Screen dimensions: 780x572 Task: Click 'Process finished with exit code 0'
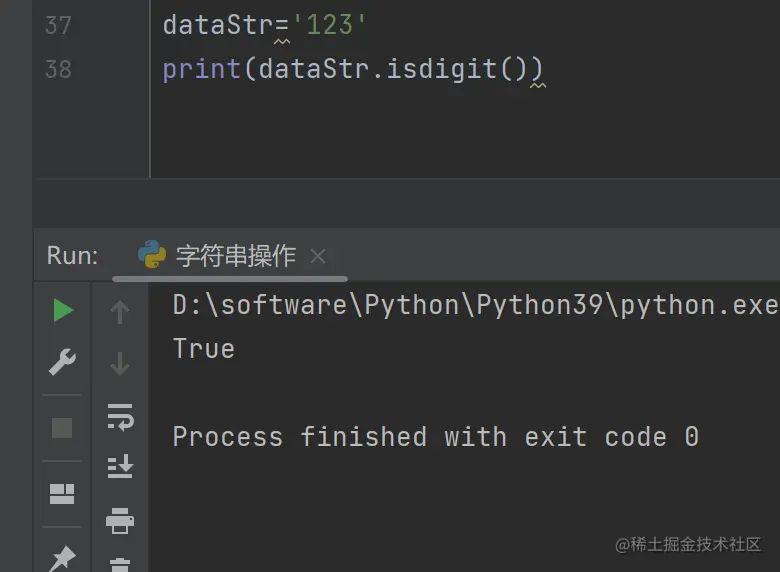tap(436, 437)
